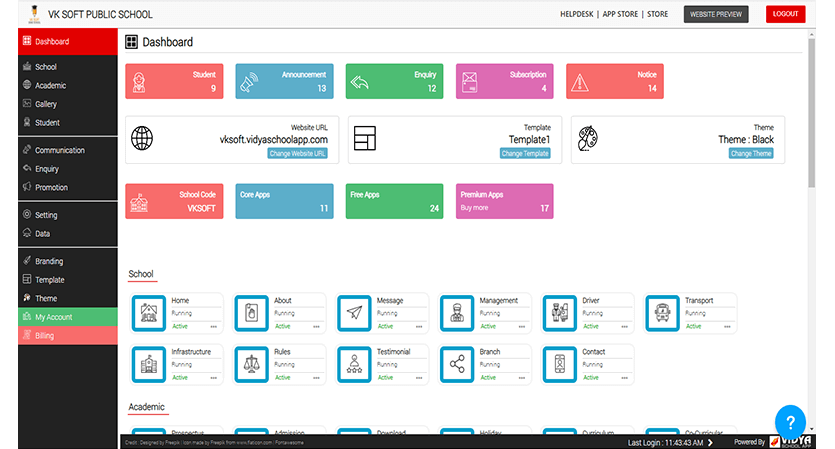Open the more options dots on About card

(316, 326)
